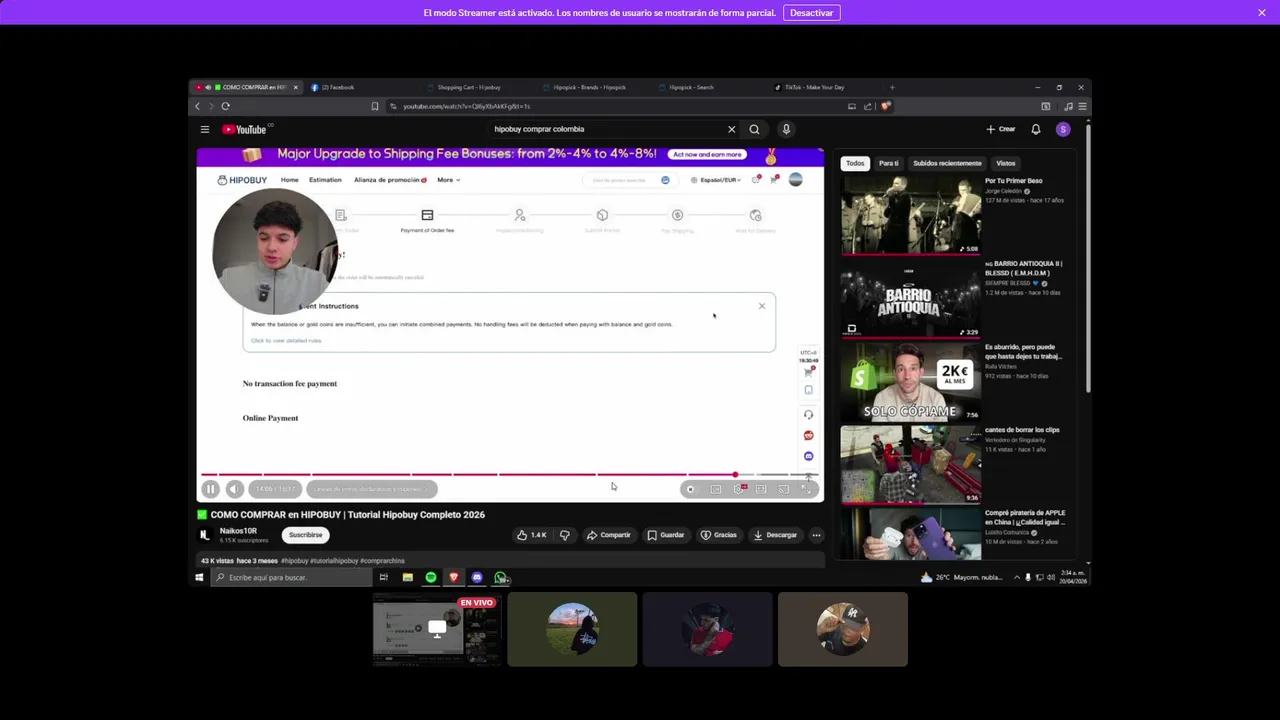Reload the page
Viewport: 1280px width, 720px height.
(226, 106)
